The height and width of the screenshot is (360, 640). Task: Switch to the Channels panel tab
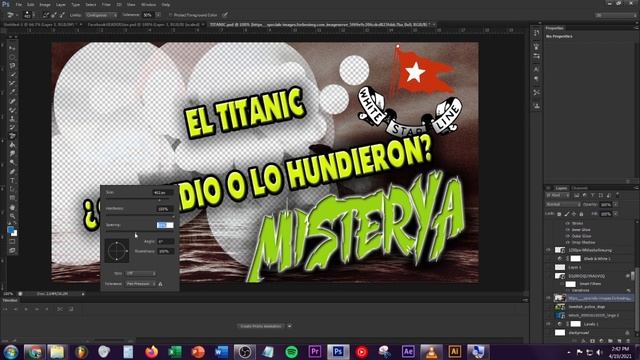click(579, 188)
